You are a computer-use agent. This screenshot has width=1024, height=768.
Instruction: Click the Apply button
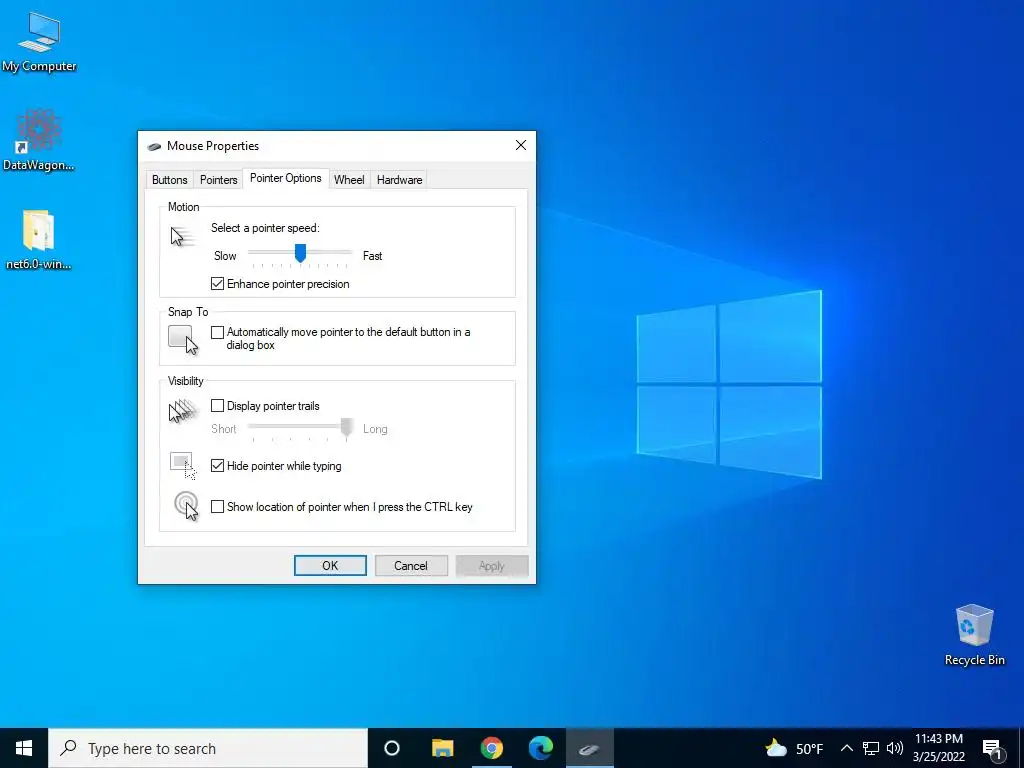click(492, 566)
